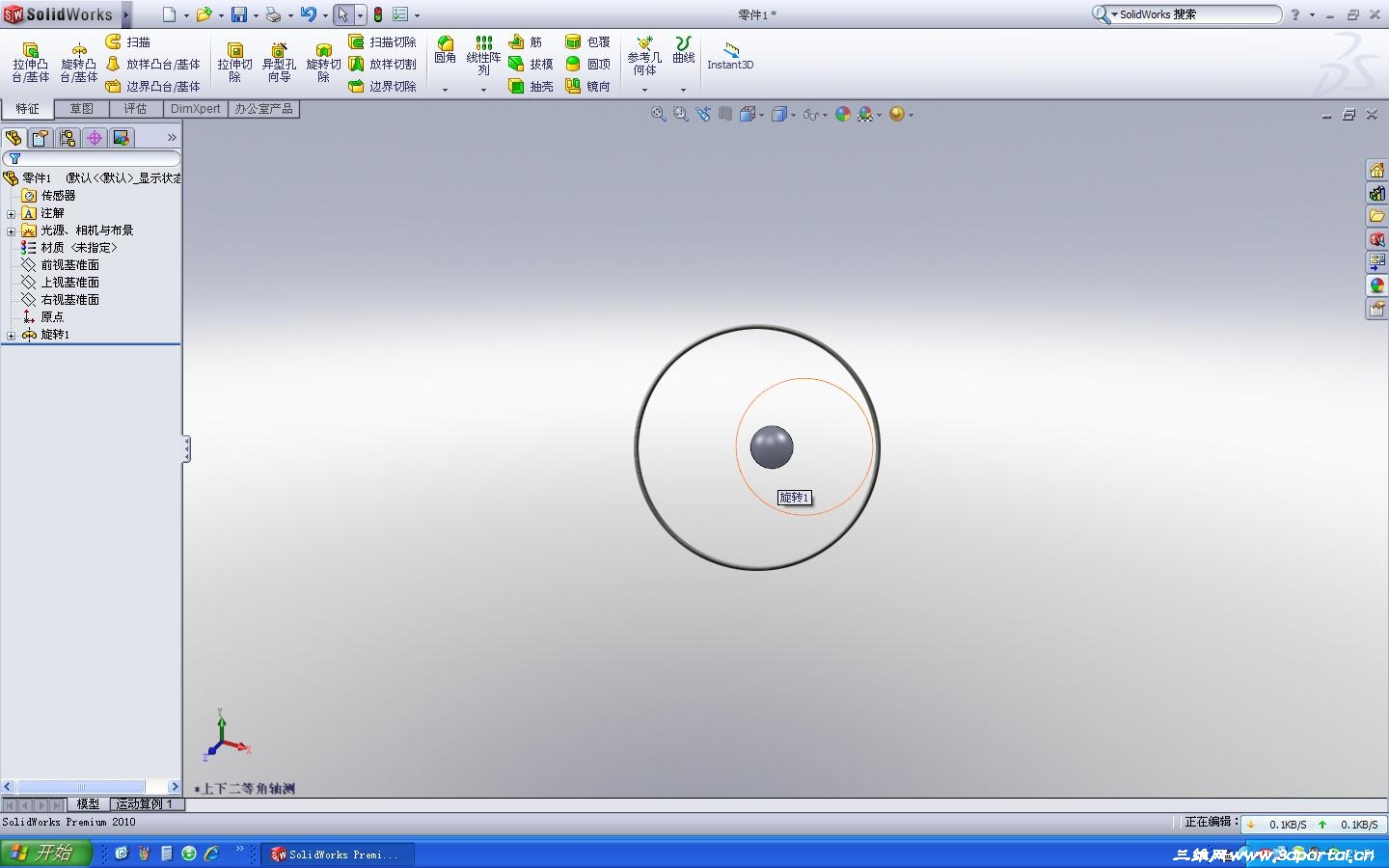
Task: Open the DimXpertManager panel tab
Action: pyautogui.click(x=95, y=138)
